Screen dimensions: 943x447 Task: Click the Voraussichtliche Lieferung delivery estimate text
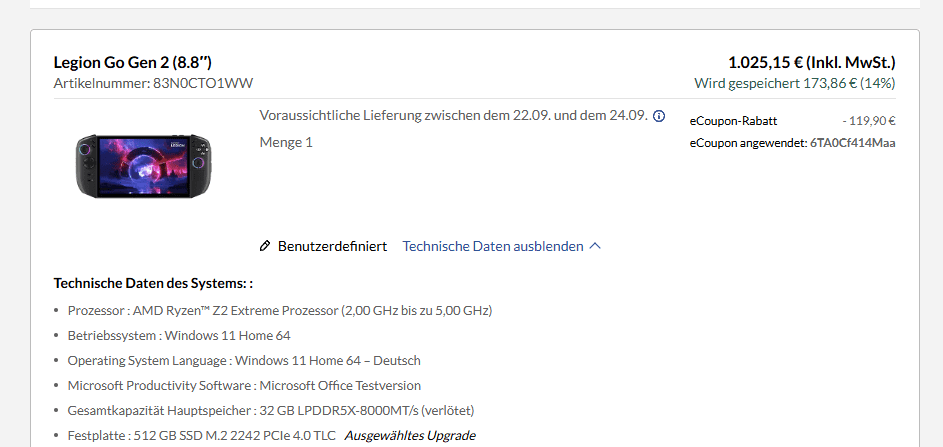point(453,115)
